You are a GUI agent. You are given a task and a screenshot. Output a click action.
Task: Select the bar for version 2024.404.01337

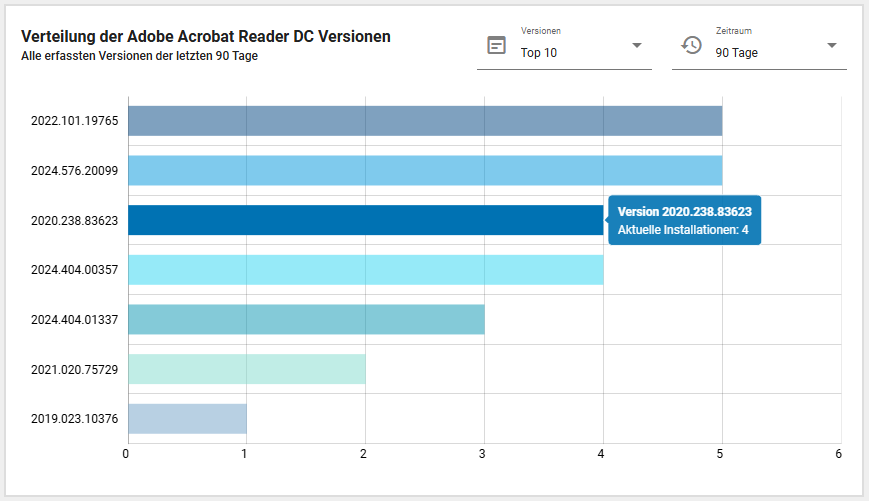[306, 320]
